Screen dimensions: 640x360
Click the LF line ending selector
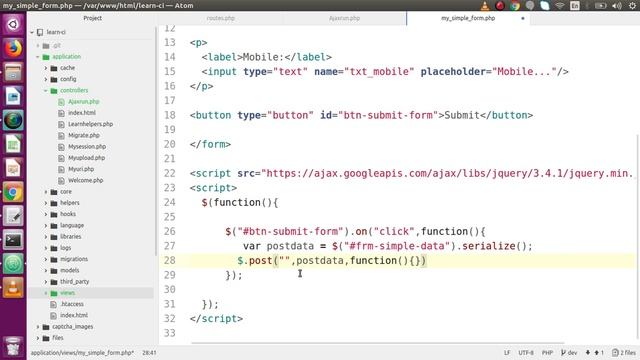click(x=507, y=353)
